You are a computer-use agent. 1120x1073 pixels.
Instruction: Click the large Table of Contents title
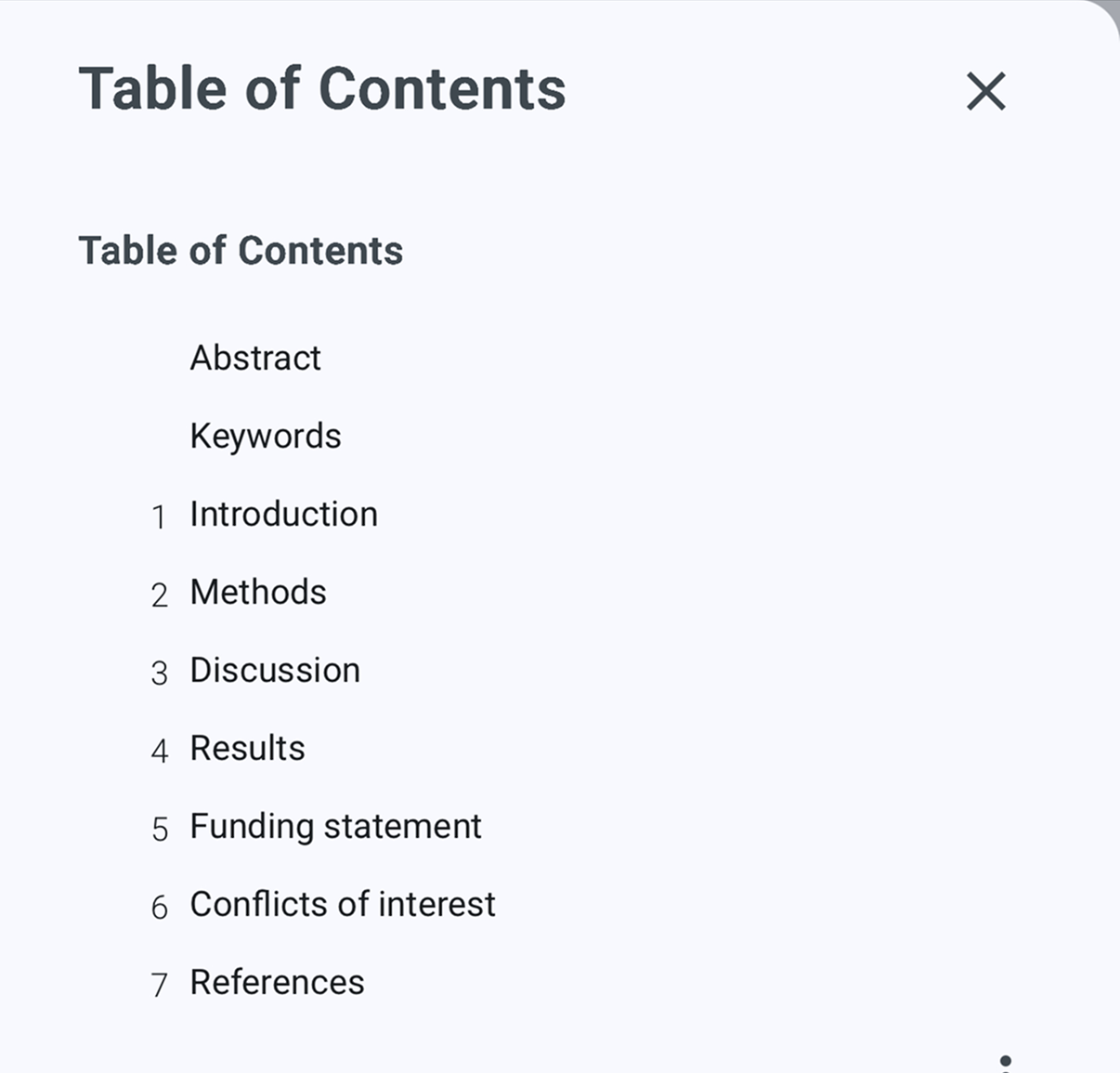coord(322,89)
